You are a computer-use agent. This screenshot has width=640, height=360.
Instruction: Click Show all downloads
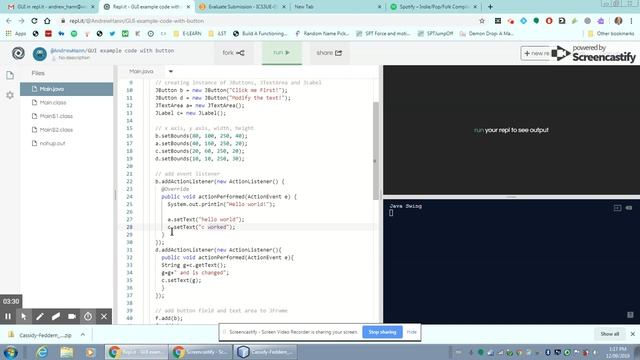[609, 334]
